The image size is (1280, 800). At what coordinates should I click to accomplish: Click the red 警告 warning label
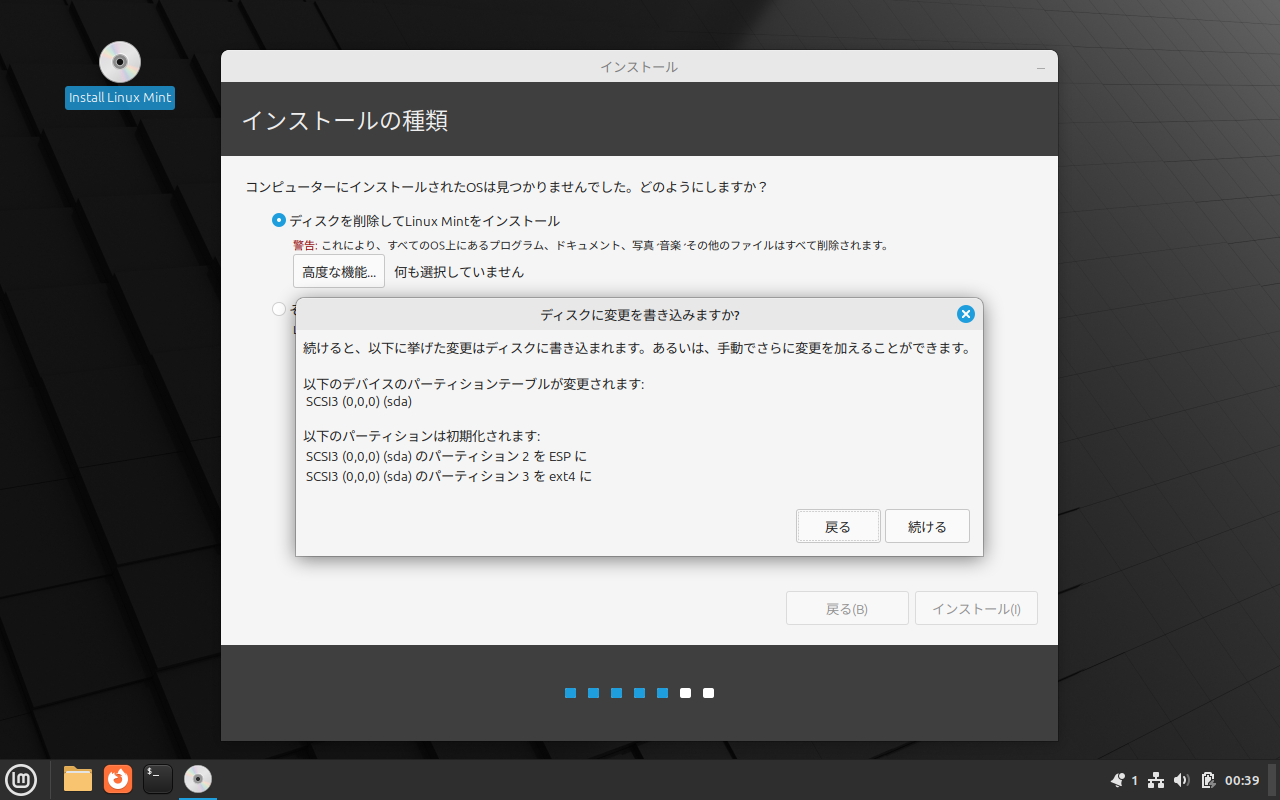coord(305,245)
